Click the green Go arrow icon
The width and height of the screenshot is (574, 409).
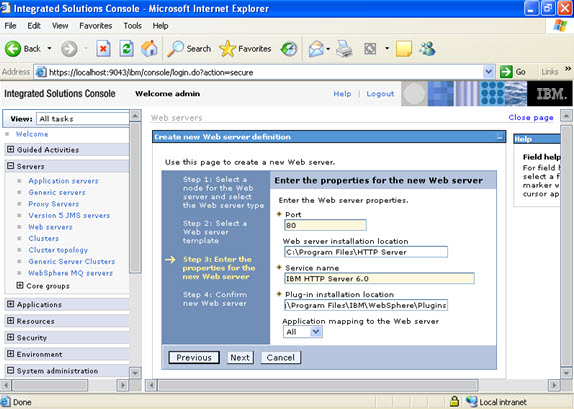[506, 72]
